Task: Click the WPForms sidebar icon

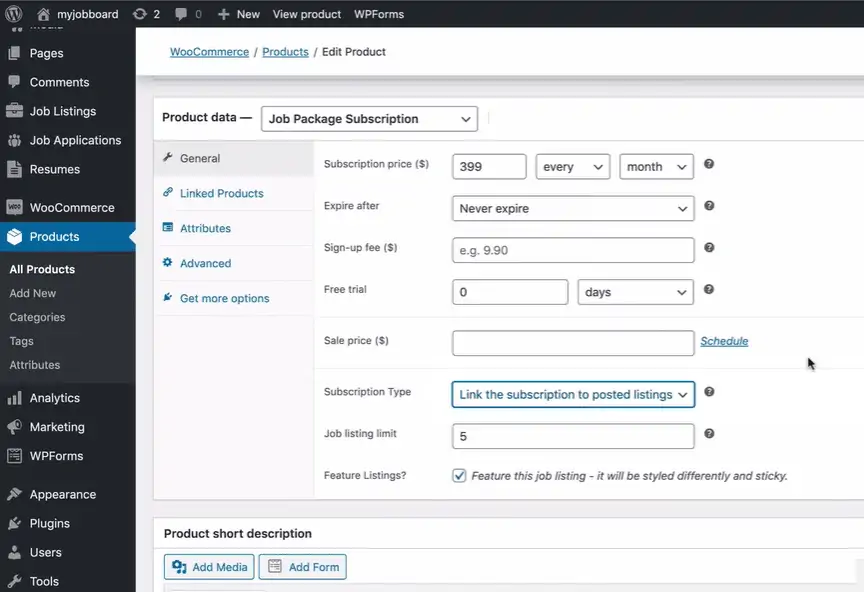Action: click(x=14, y=456)
